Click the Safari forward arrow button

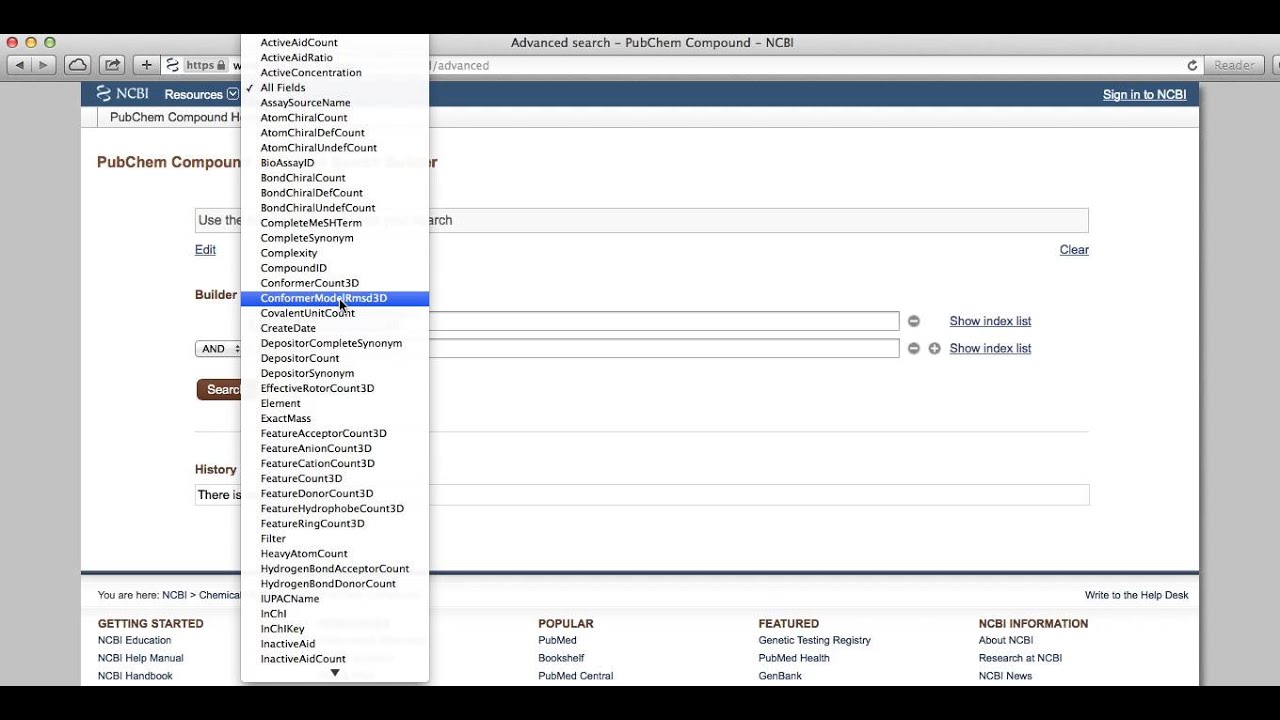44,65
